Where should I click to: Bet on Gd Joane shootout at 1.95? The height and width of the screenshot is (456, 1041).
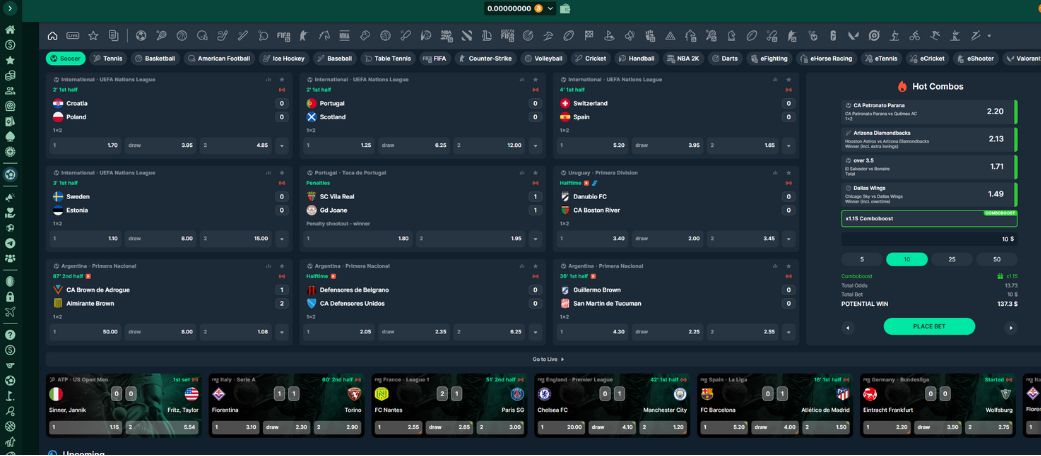(470, 238)
